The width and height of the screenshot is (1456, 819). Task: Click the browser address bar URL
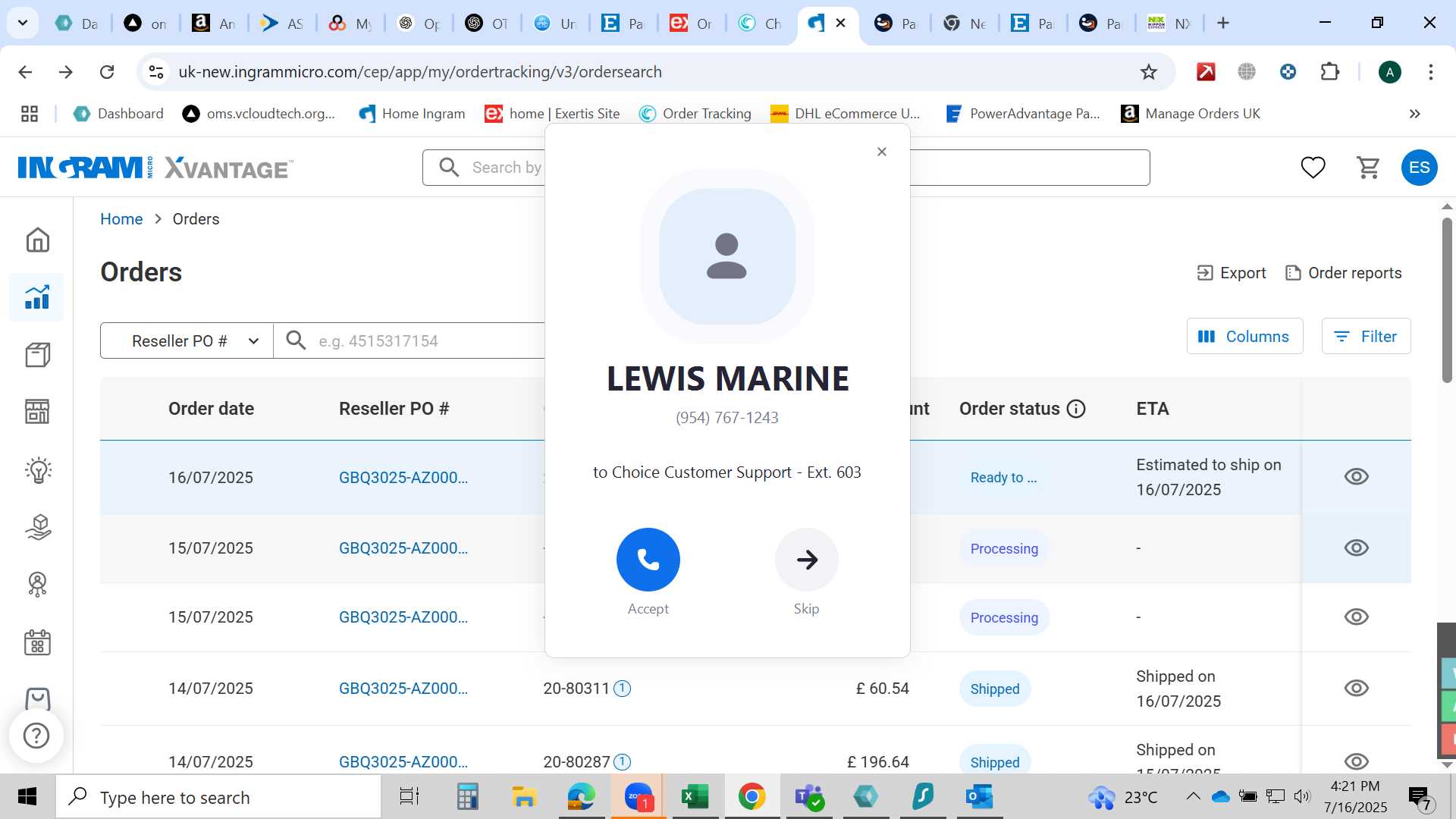click(x=420, y=72)
